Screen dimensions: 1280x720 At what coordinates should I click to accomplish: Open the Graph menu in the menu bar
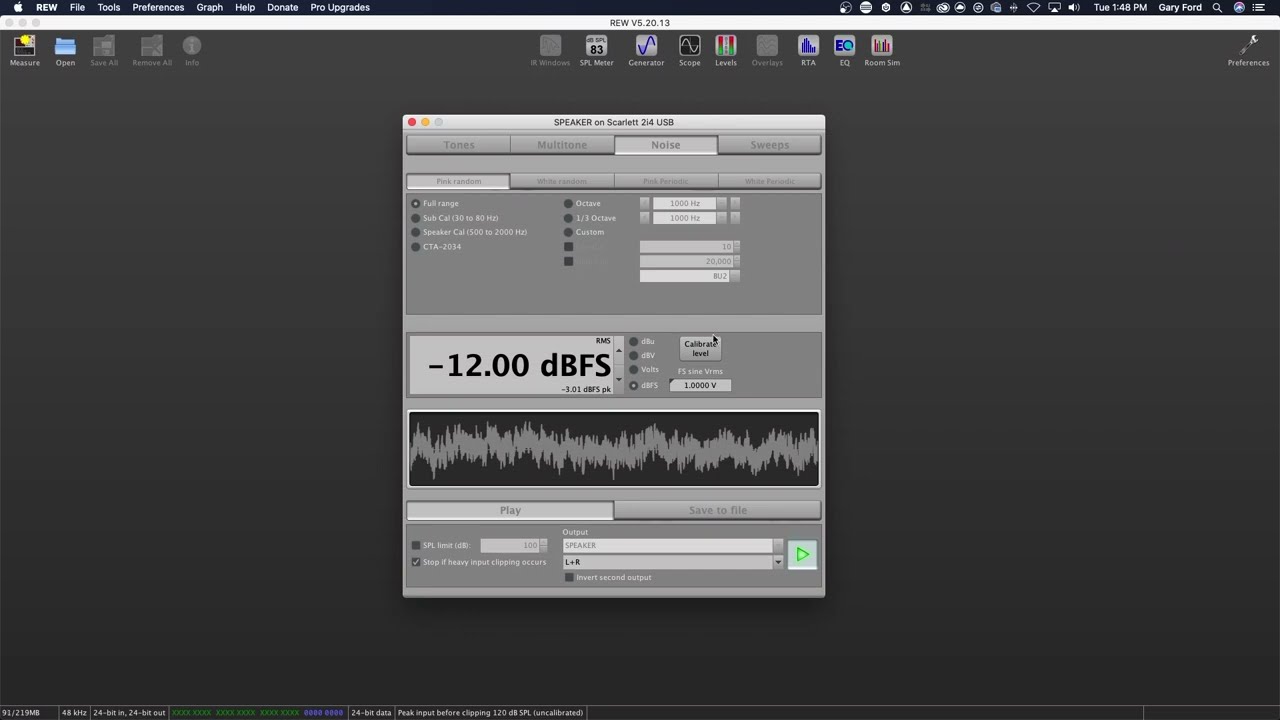pos(209,7)
